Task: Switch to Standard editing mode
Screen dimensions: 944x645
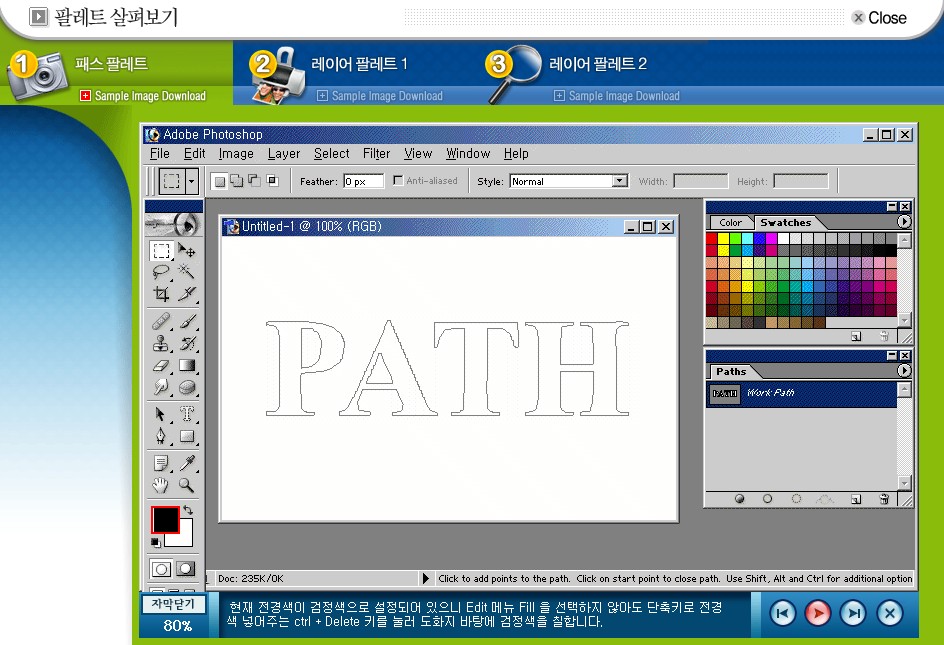Action: pyautogui.click(x=161, y=569)
